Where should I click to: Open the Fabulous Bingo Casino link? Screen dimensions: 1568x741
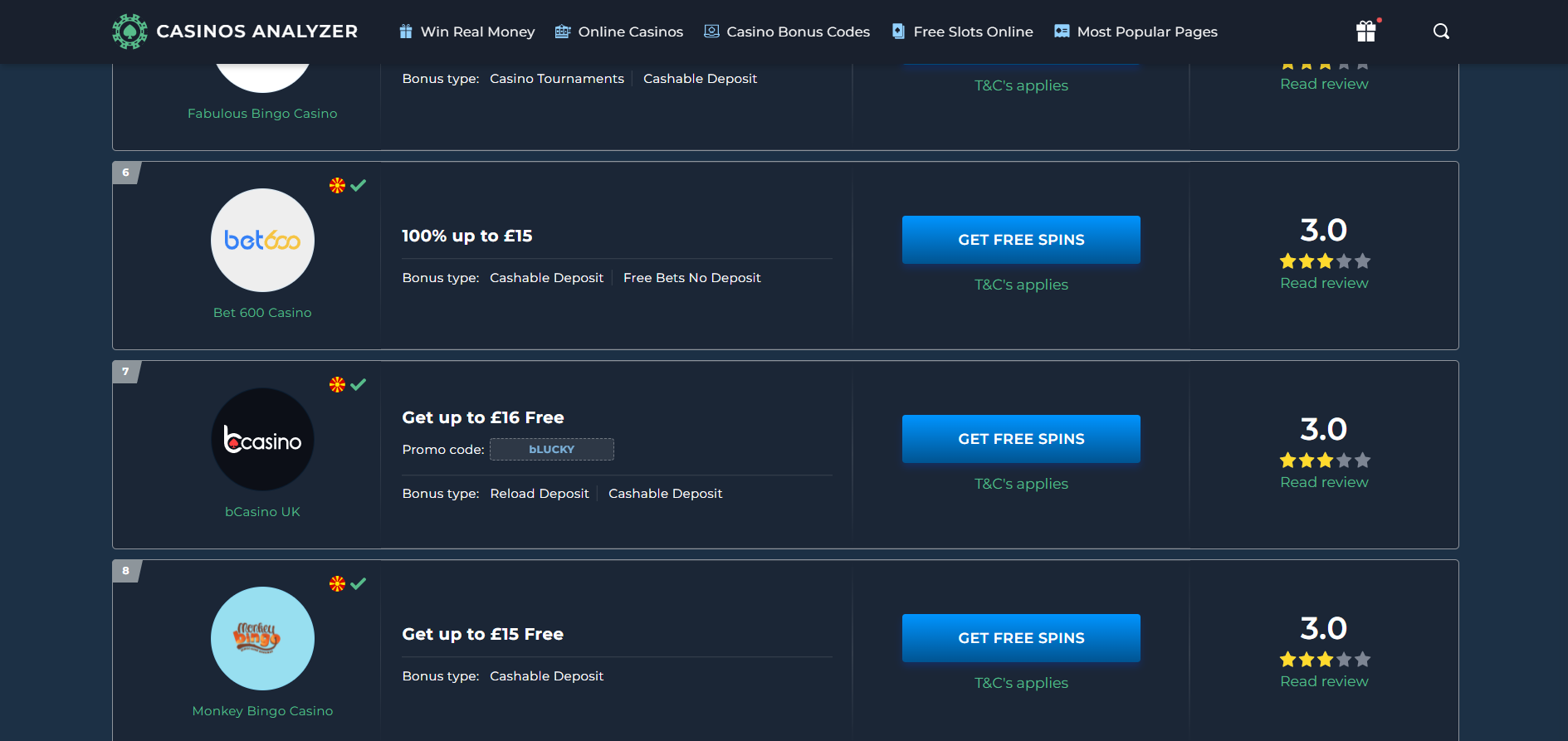[x=262, y=114]
